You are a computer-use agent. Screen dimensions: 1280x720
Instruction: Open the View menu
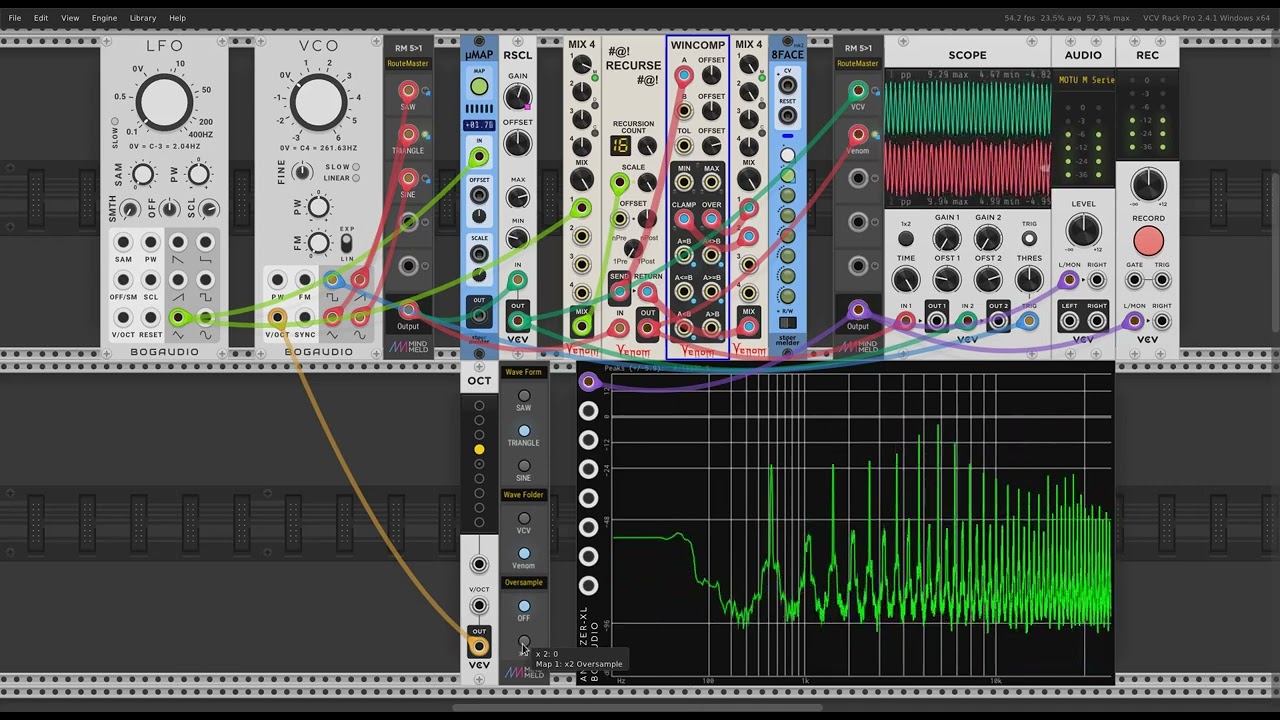point(70,18)
